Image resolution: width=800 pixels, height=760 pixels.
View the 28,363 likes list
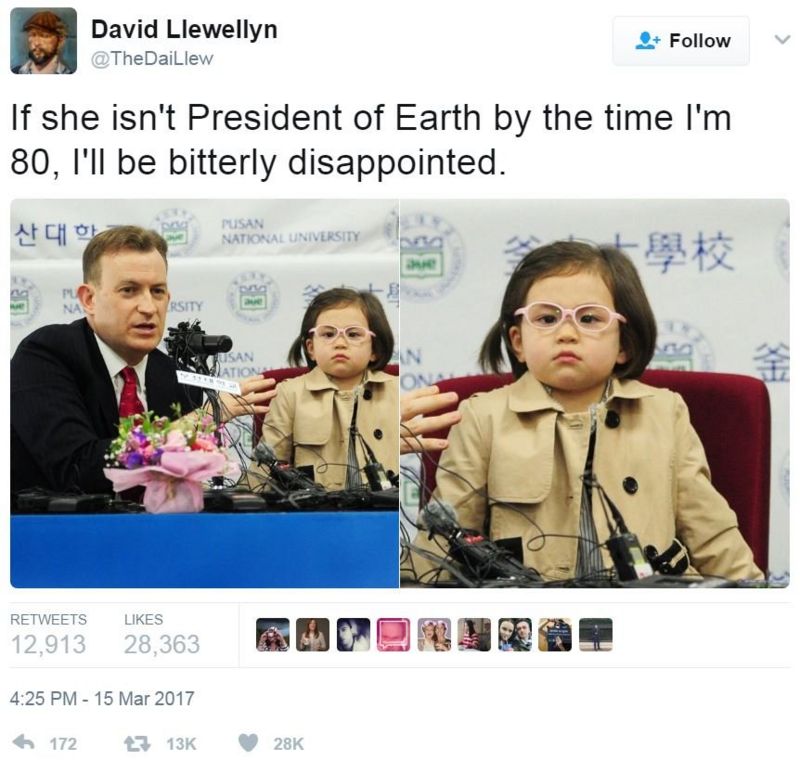(162, 635)
